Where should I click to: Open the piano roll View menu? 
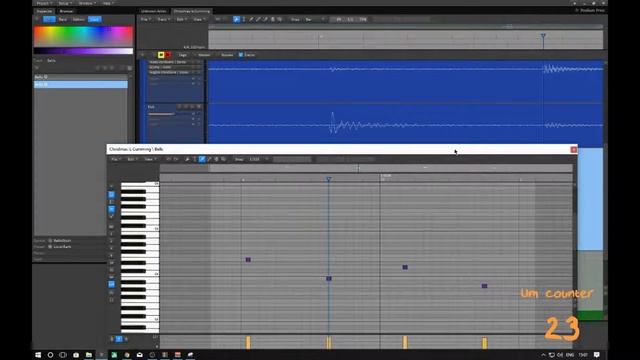pyautogui.click(x=150, y=159)
